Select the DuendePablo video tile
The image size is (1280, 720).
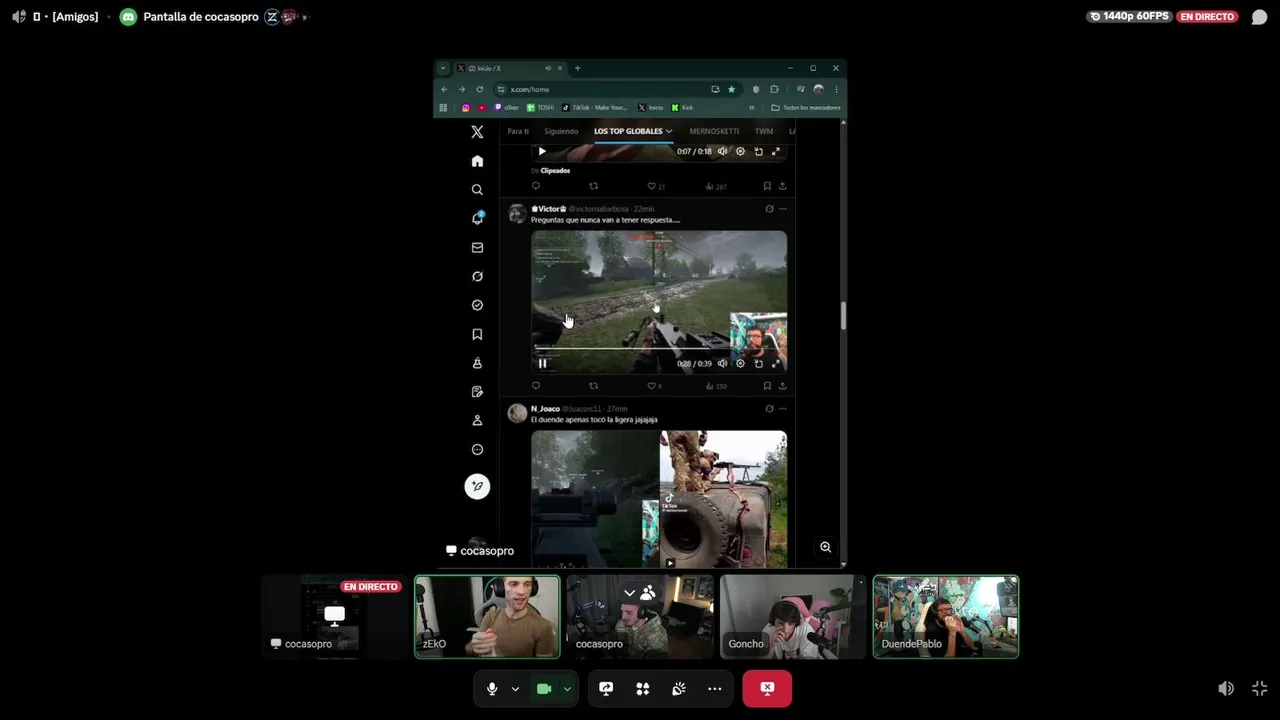946,616
